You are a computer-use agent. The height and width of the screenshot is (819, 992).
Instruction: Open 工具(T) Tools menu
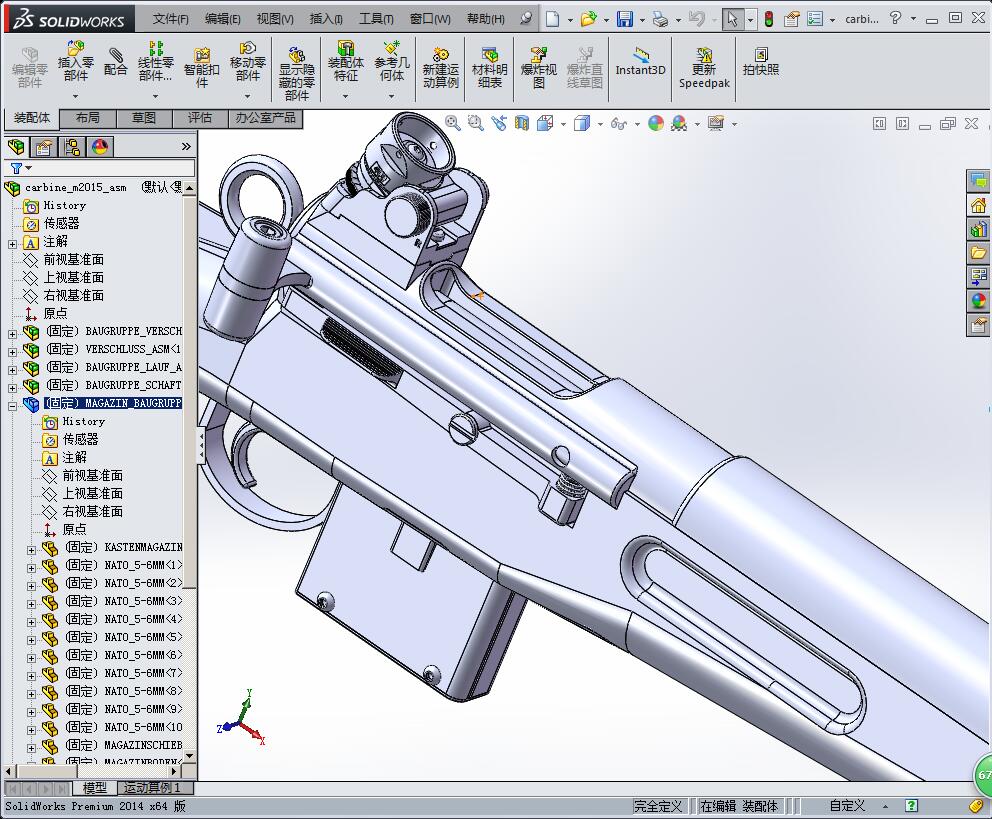(x=376, y=19)
